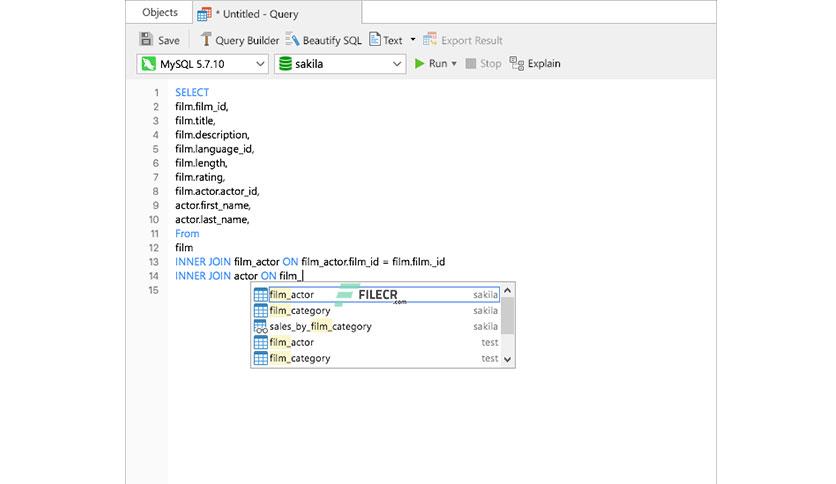Screen dimensions: 836x484
Task: Click the Stop label
Action: [491, 63]
